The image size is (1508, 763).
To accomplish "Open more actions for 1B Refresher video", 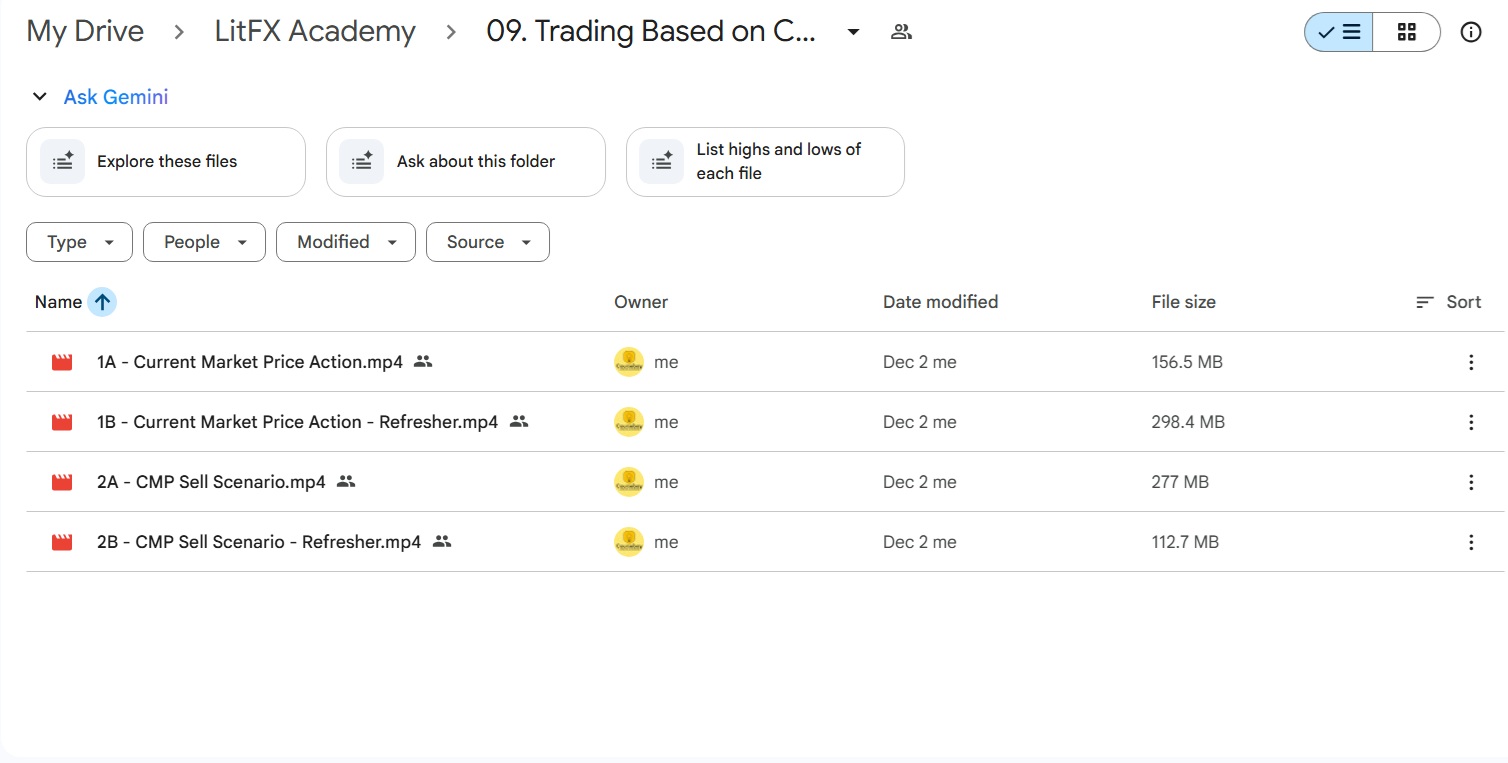I will [x=1470, y=422].
